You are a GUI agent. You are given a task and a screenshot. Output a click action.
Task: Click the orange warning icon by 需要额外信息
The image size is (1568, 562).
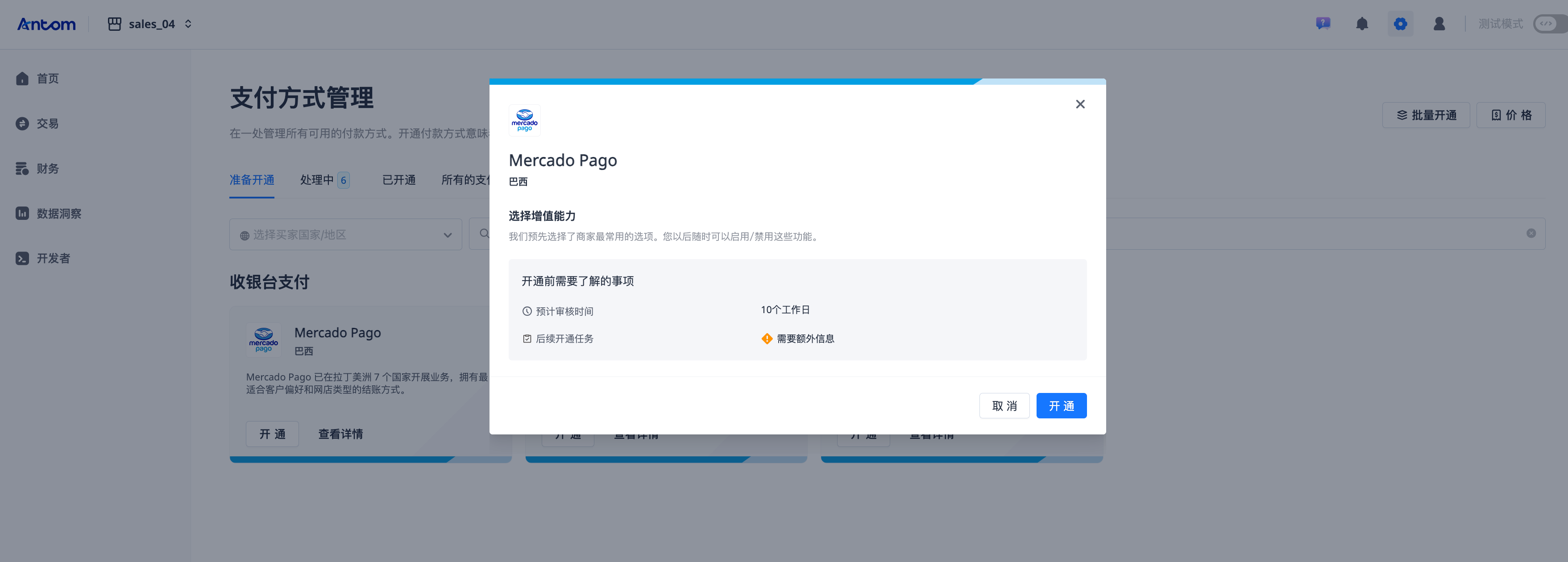(x=767, y=339)
